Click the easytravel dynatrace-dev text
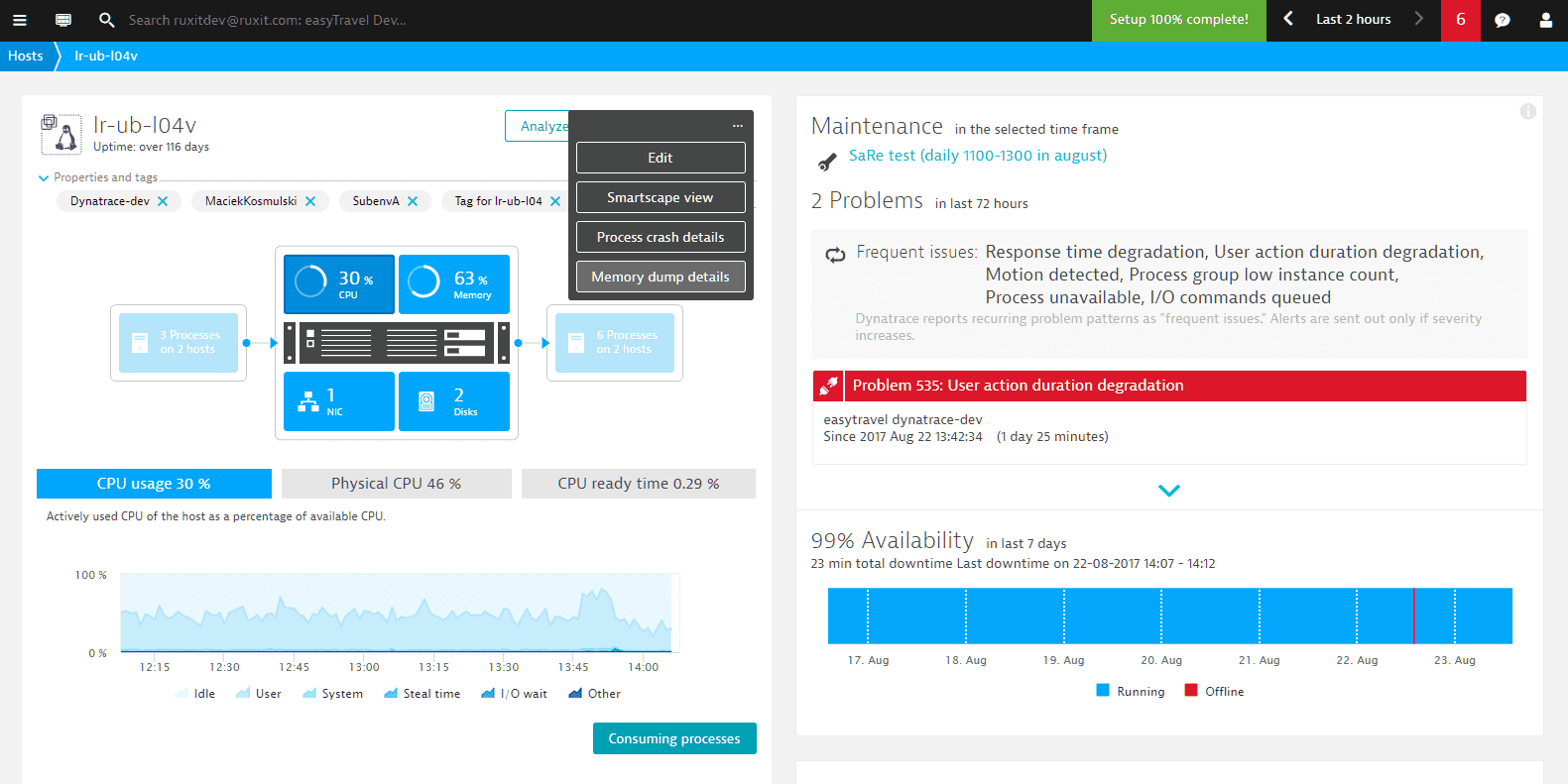Image resolution: width=1568 pixels, height=784 pixels. (x=904, y=419)
